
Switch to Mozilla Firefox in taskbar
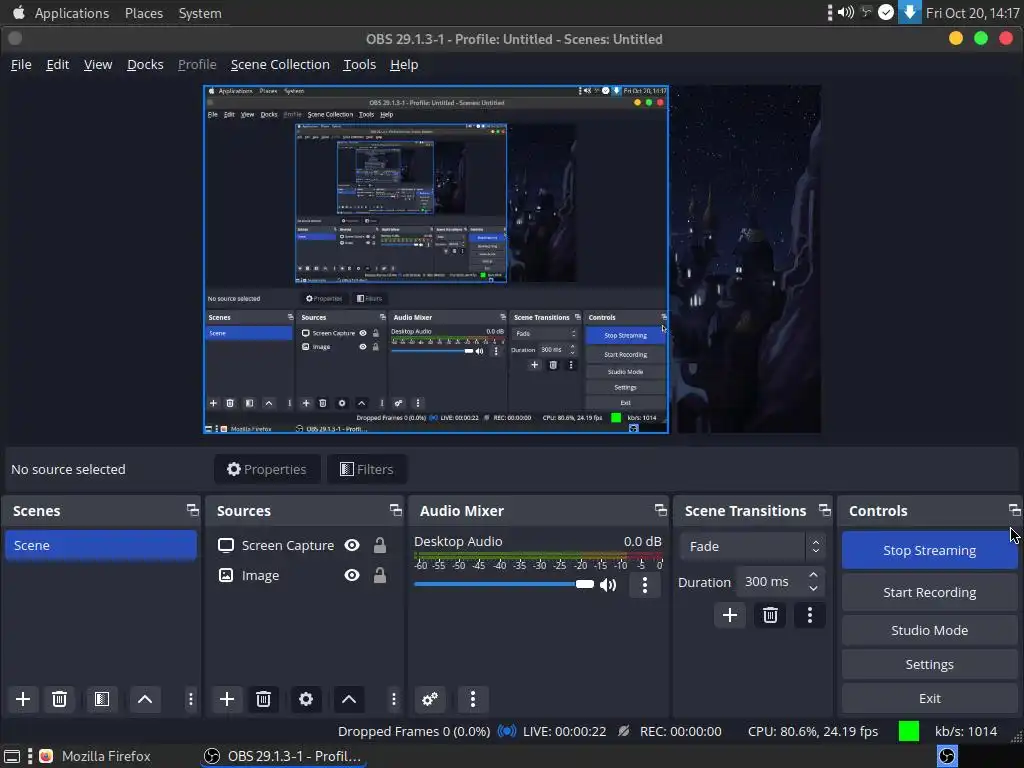pos(95,756)
